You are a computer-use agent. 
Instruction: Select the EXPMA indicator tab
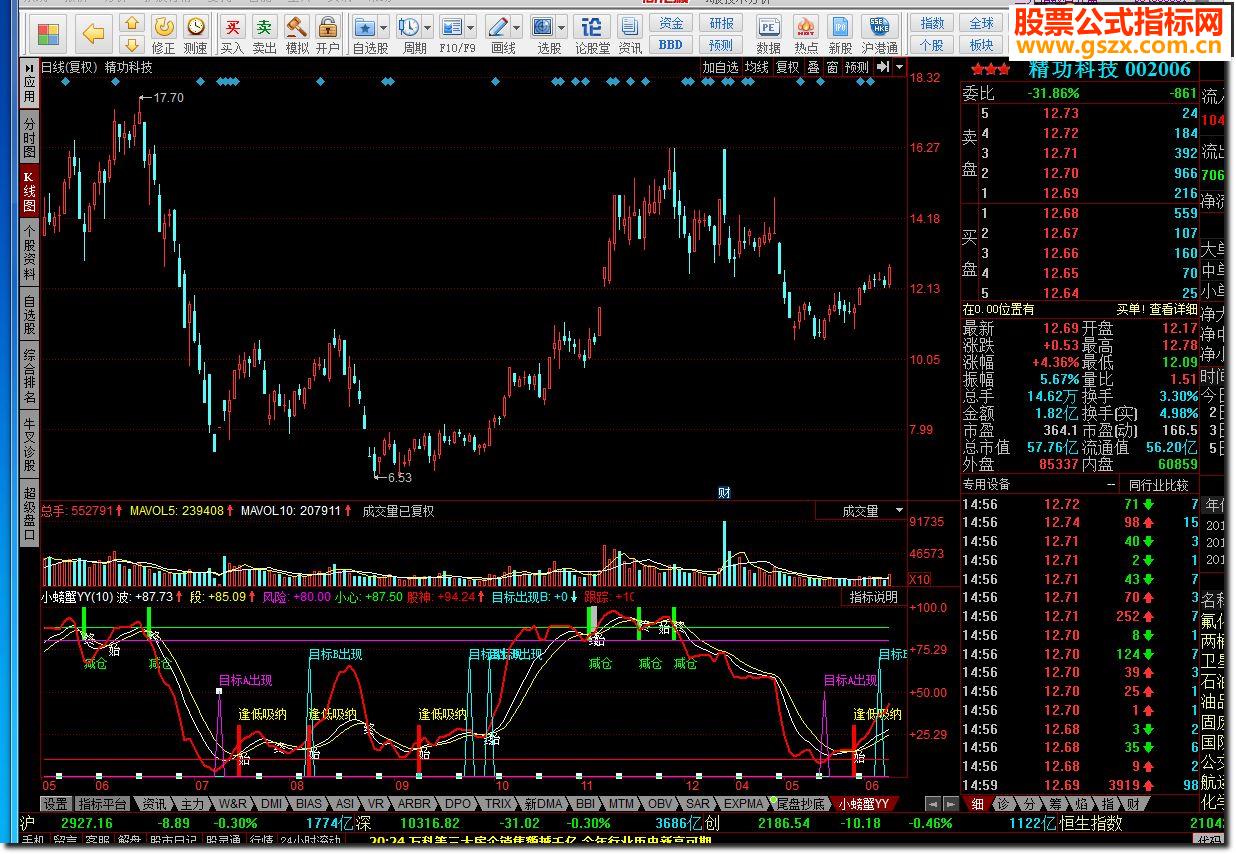pos(743,804)
